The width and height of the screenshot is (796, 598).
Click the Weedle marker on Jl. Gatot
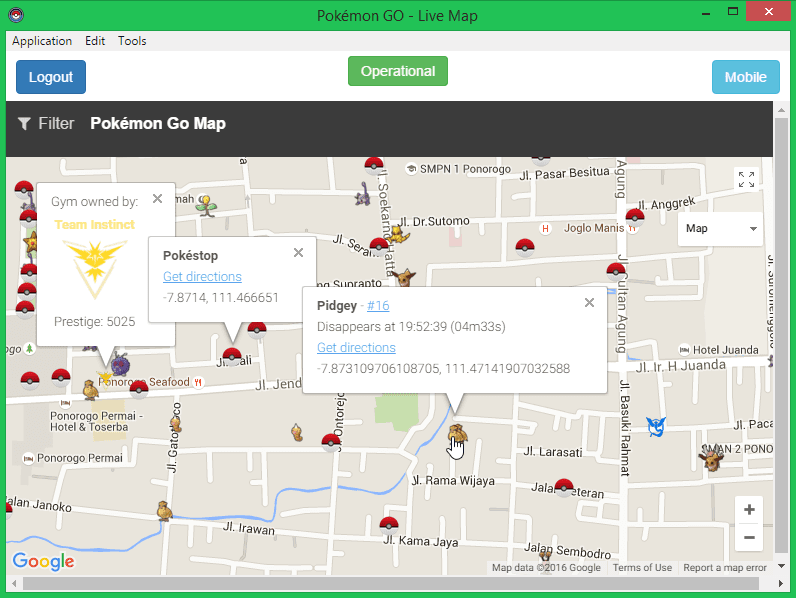tap(176, 424)
